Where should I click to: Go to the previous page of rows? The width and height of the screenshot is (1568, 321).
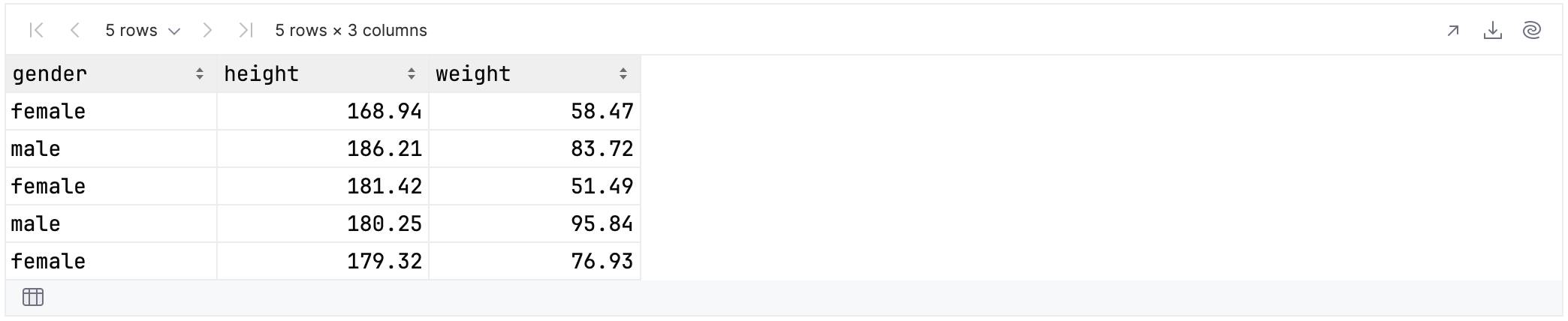click(74, 30)
